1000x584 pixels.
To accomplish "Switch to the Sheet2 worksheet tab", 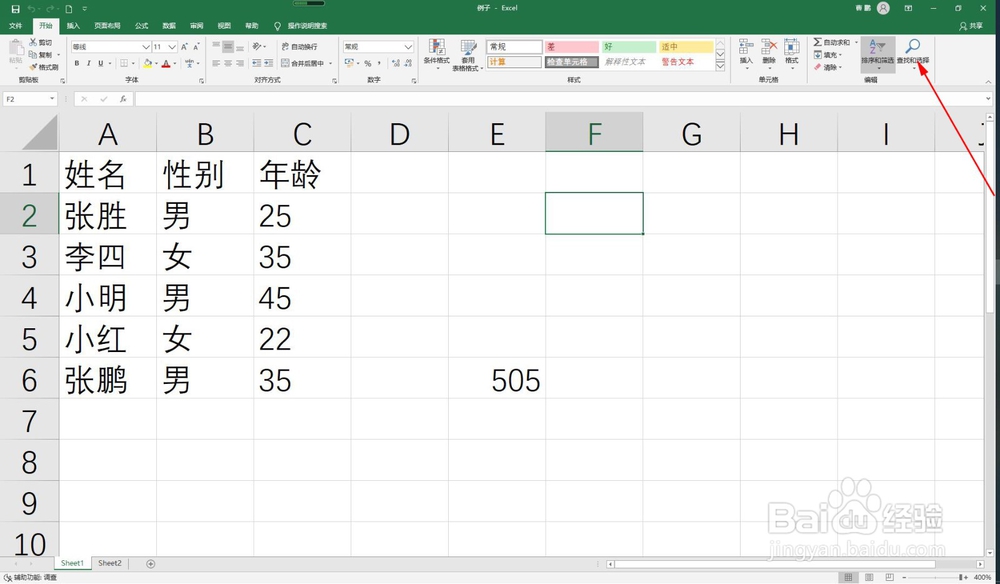I will click(x=109, y=563).
